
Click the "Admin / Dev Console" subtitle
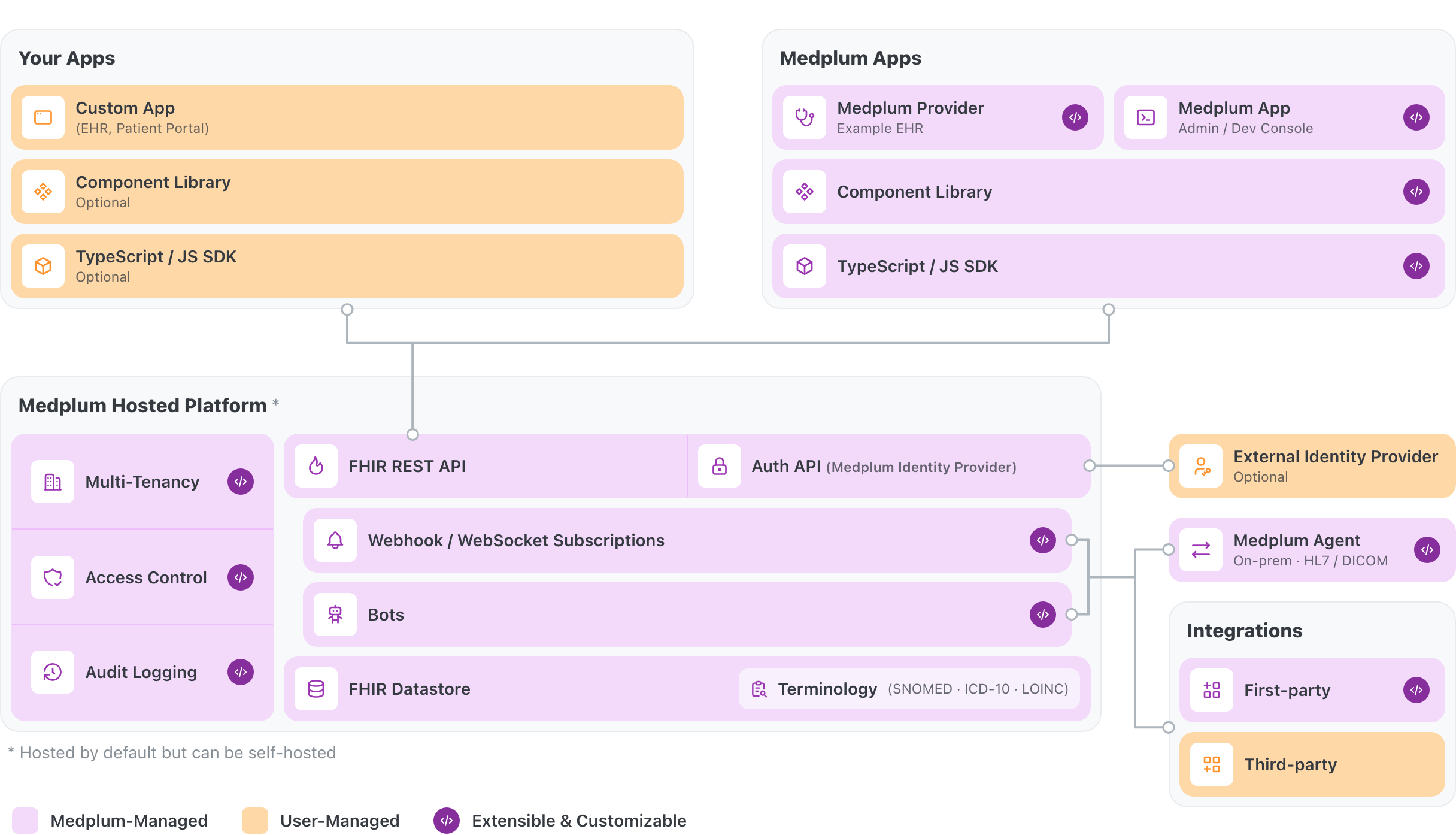(x=1245, y=128)
